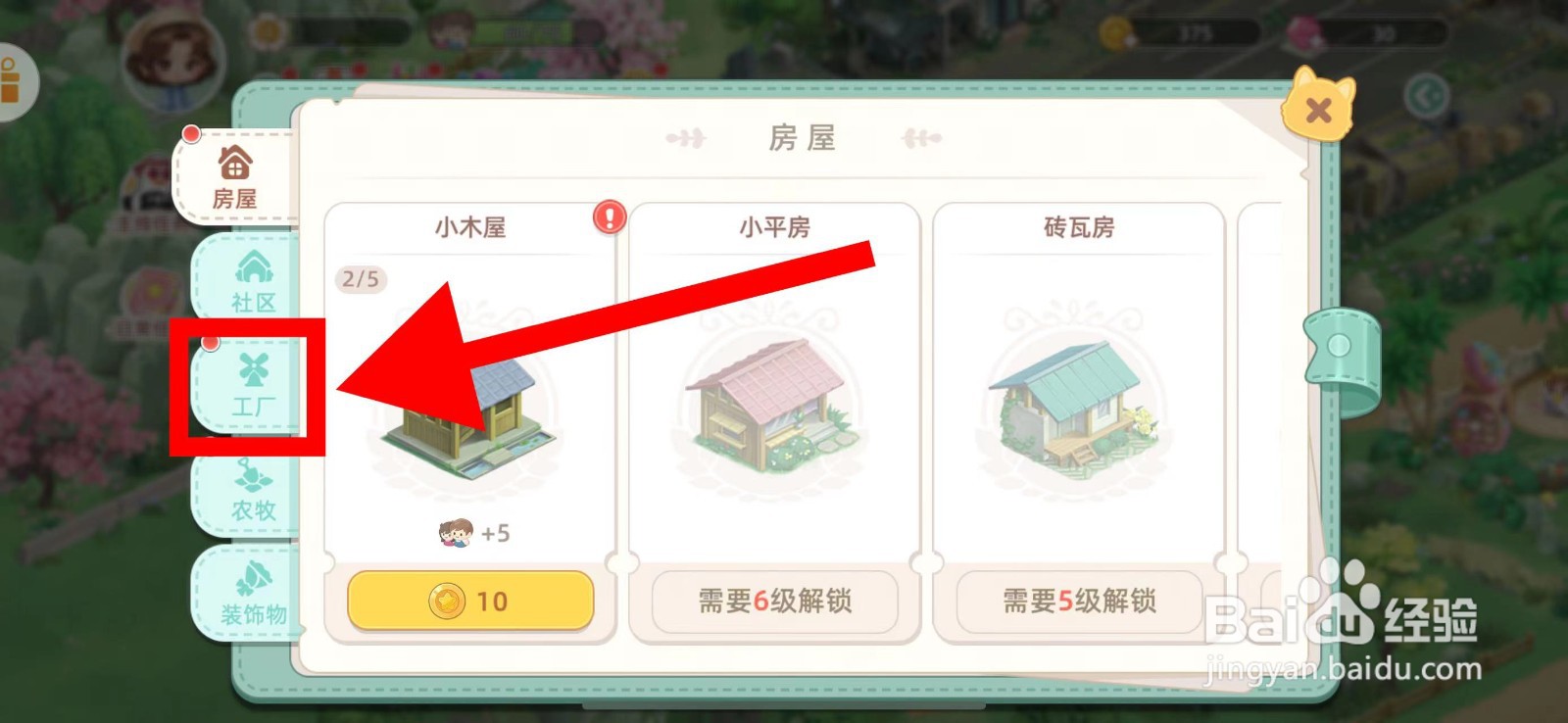Open the player avatar portrait
Screen dimensions: 1568x723
173,59
